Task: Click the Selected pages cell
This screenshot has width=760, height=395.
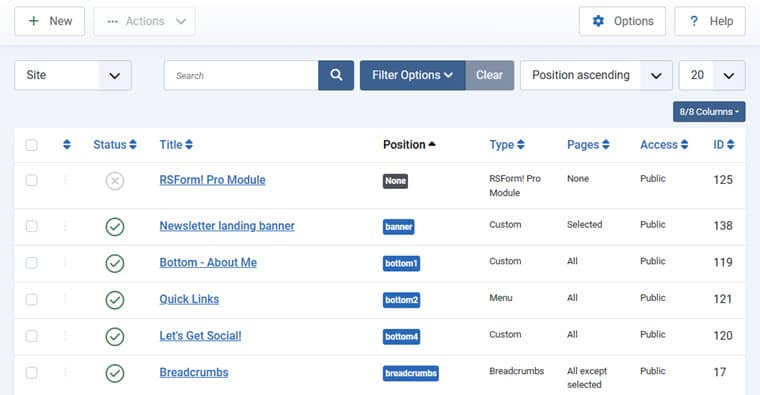Action: tap(585, 224)
